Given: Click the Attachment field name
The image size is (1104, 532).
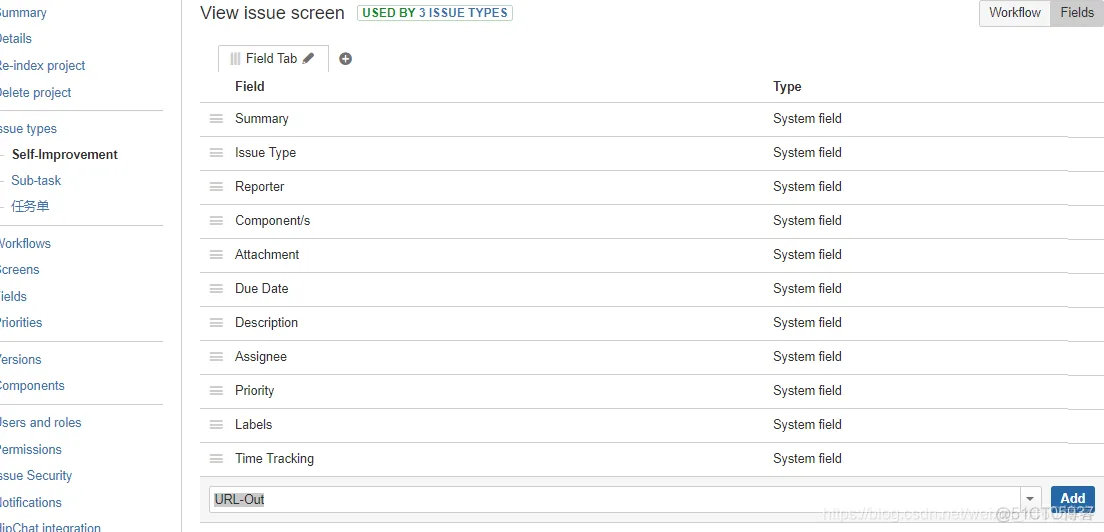Looking at the screenshot, I should coord(267,255).
